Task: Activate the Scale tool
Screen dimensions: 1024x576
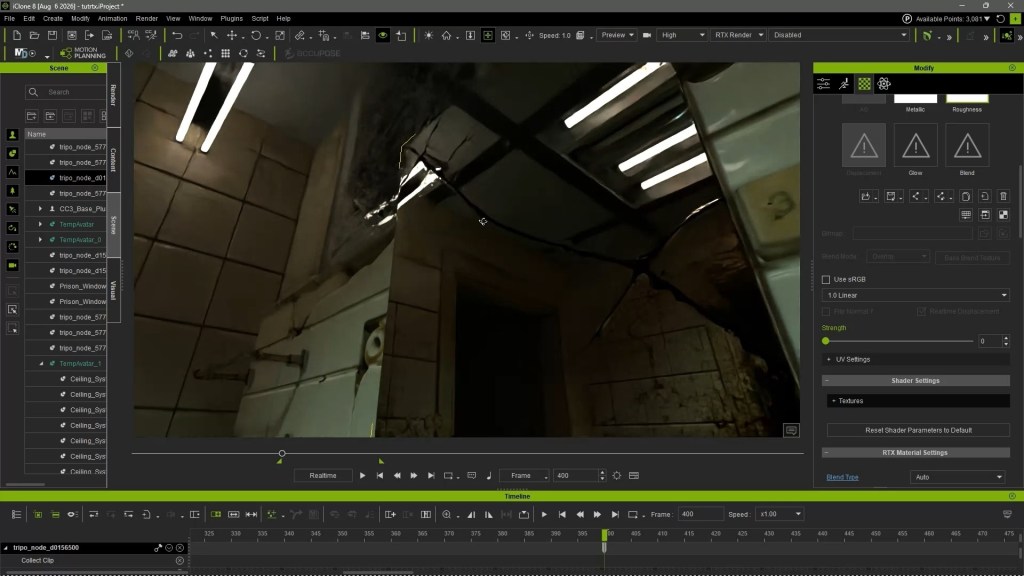Action: point(280,35)
